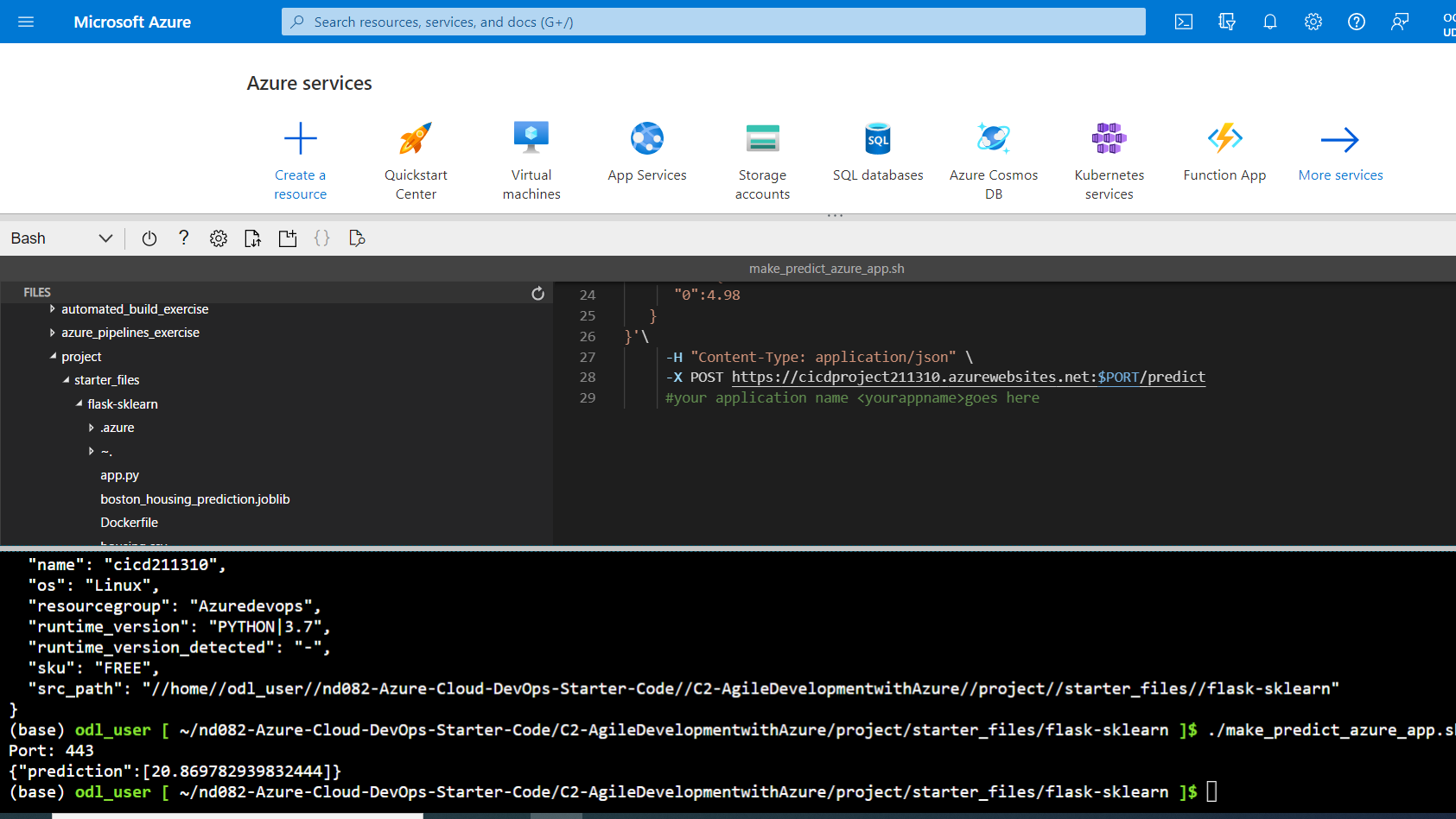Open the Cloud Shell editor braces icon

tap(321, 238)
